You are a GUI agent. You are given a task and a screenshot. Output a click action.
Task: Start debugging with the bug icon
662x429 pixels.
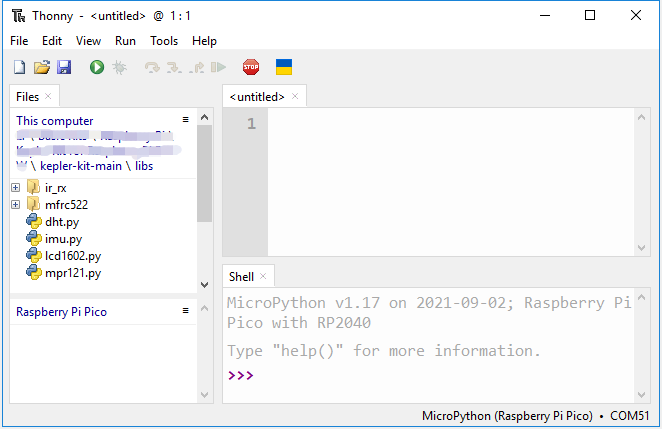(119, 67)
